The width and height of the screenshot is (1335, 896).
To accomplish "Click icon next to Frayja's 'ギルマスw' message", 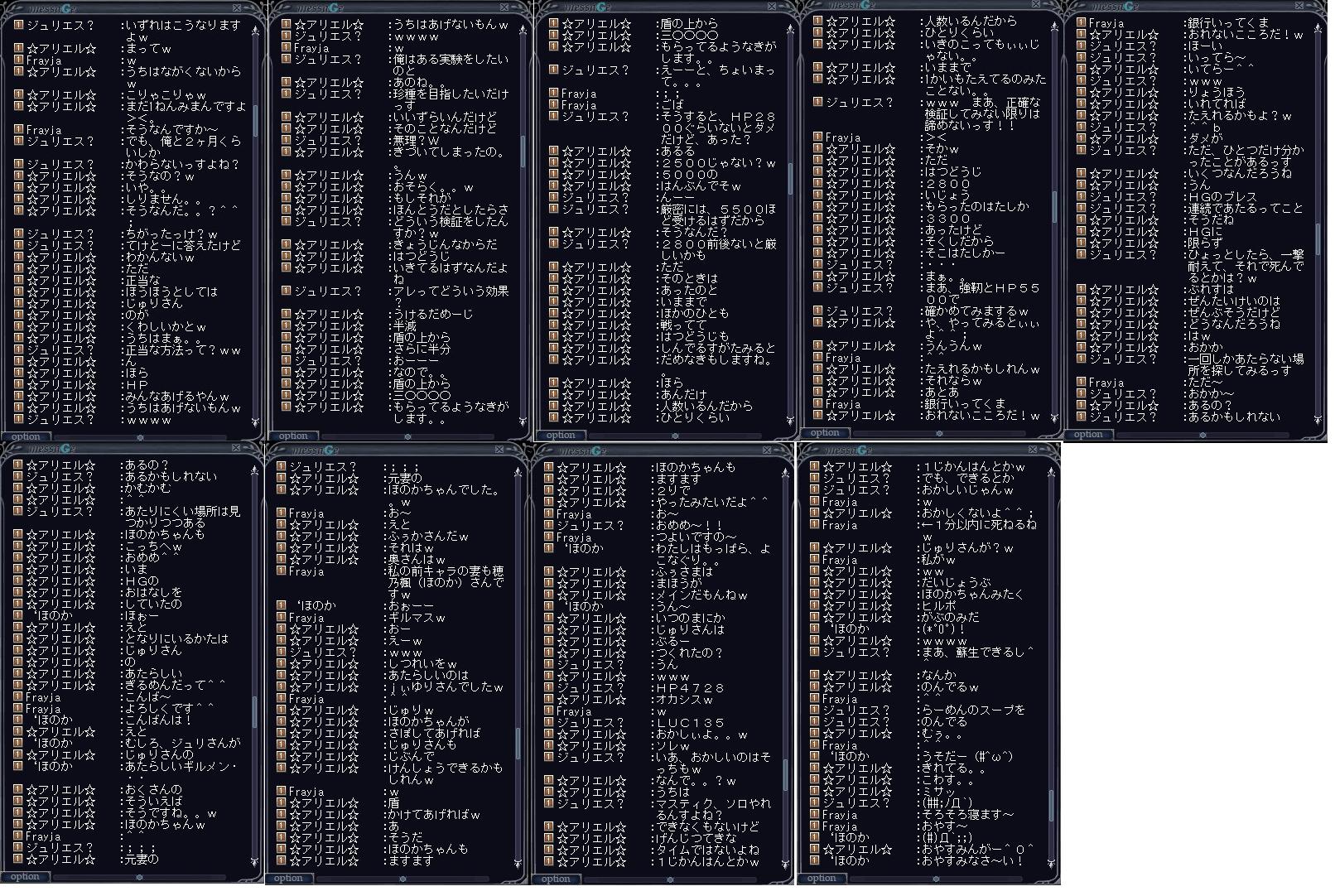I will click(x=281, y=618).
